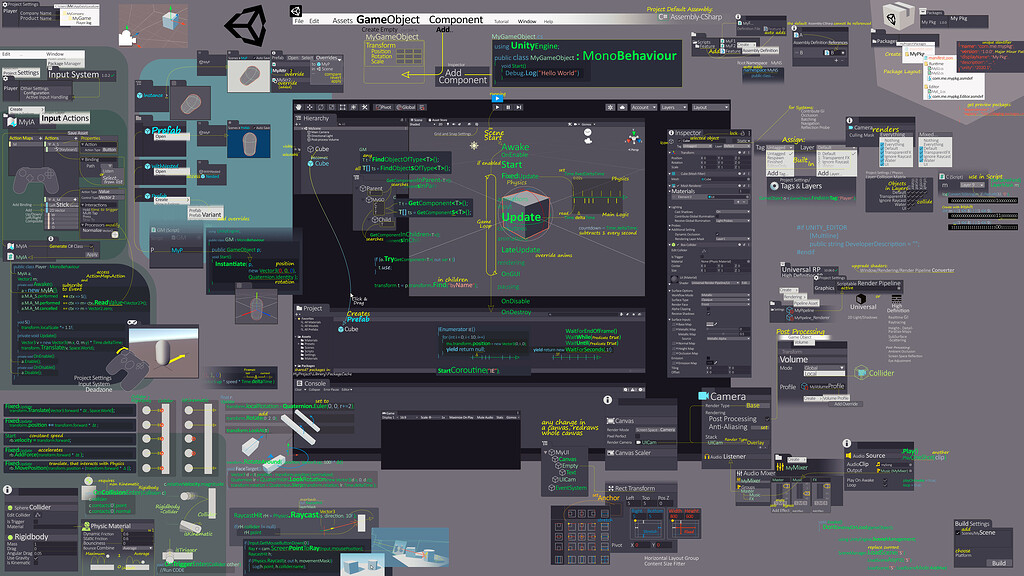Click the large package box icon

coord(898,16)
